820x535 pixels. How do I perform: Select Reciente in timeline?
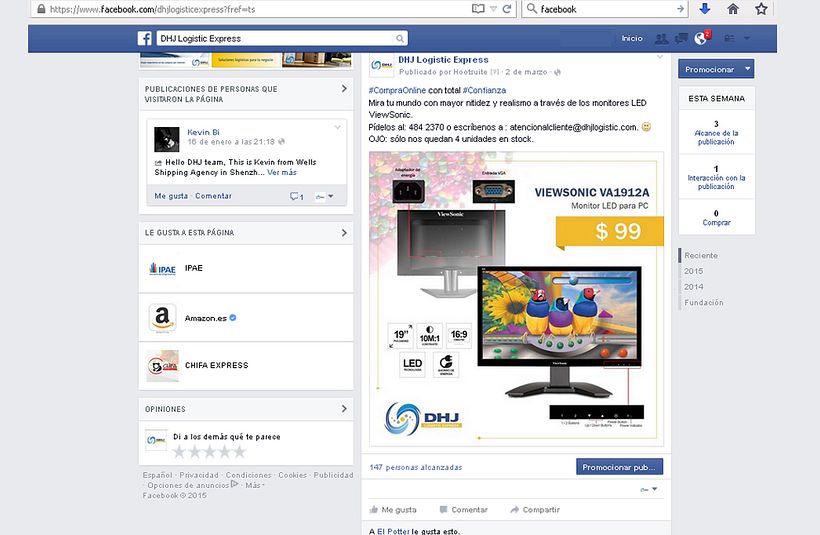[701, 255]
